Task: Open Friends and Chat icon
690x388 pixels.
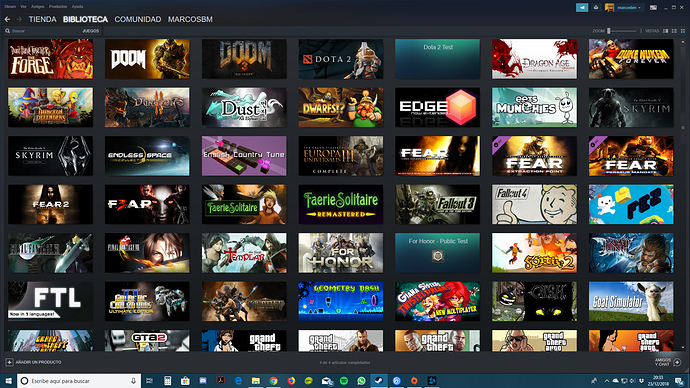Action: click(677, 362)
